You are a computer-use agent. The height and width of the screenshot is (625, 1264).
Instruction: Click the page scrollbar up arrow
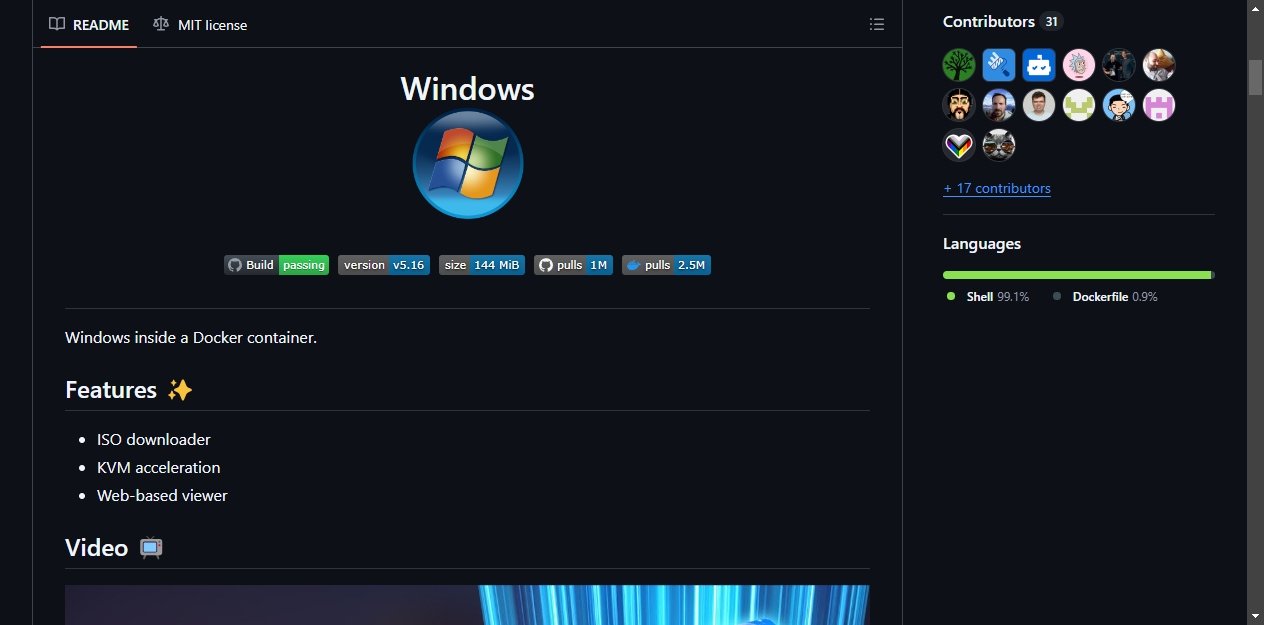click(x=1255, y=9)
